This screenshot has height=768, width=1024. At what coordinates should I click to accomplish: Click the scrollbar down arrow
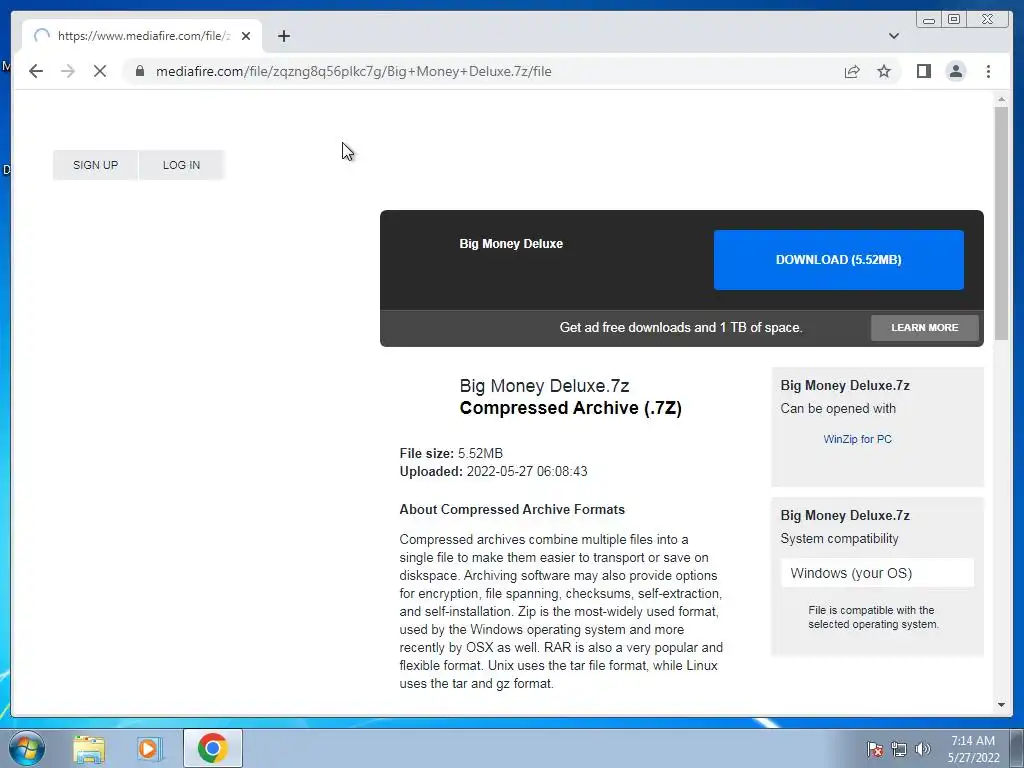click(1001, 705)
